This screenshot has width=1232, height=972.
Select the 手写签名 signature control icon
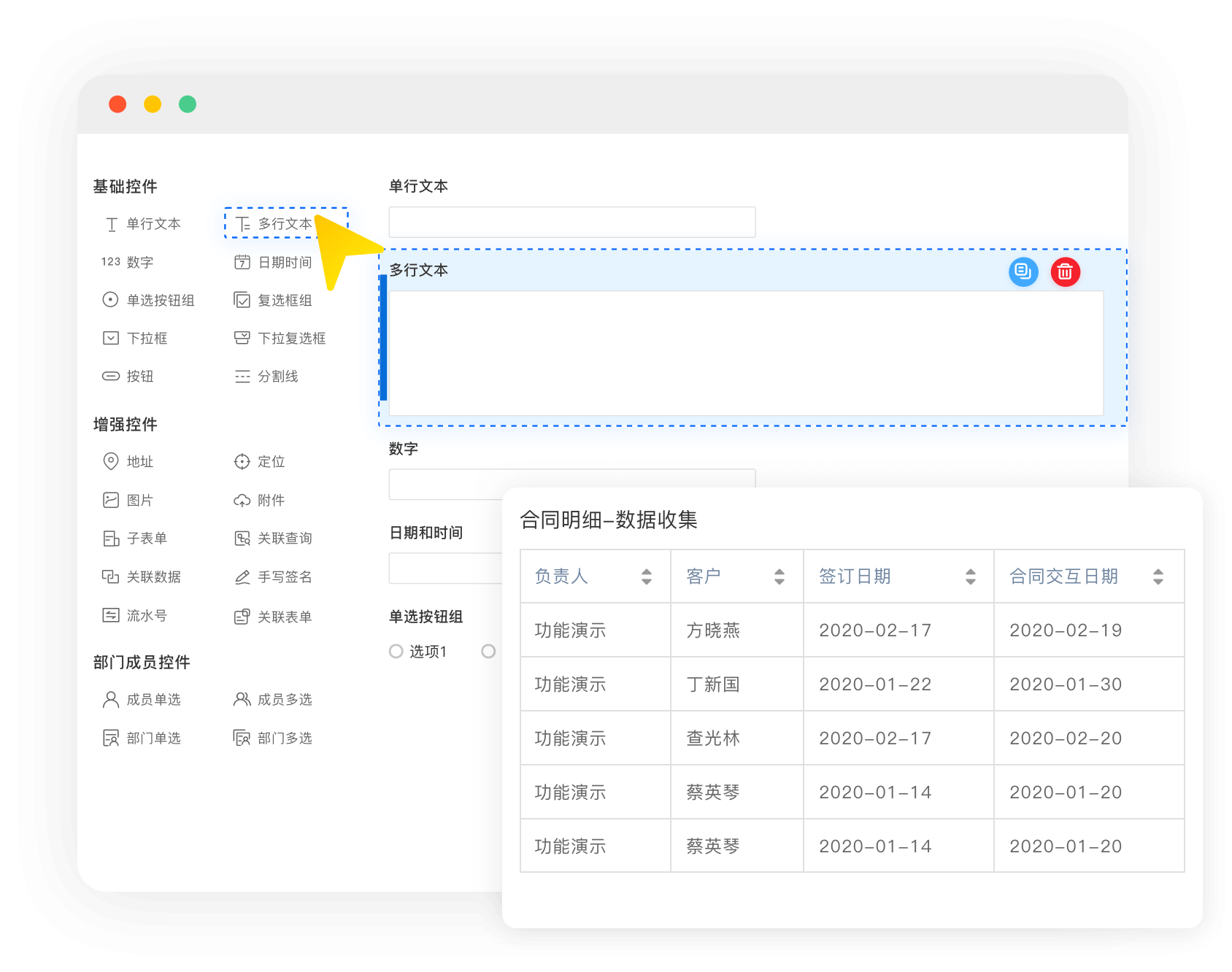pyautogui.click(x=242, y=577)
